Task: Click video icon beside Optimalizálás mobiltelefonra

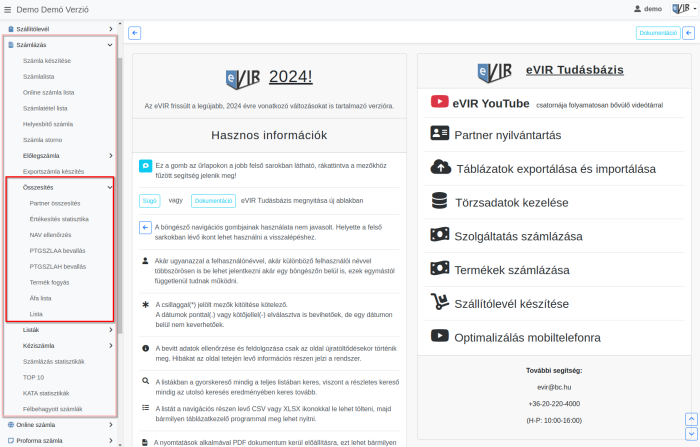Action: tap(440, 335)
